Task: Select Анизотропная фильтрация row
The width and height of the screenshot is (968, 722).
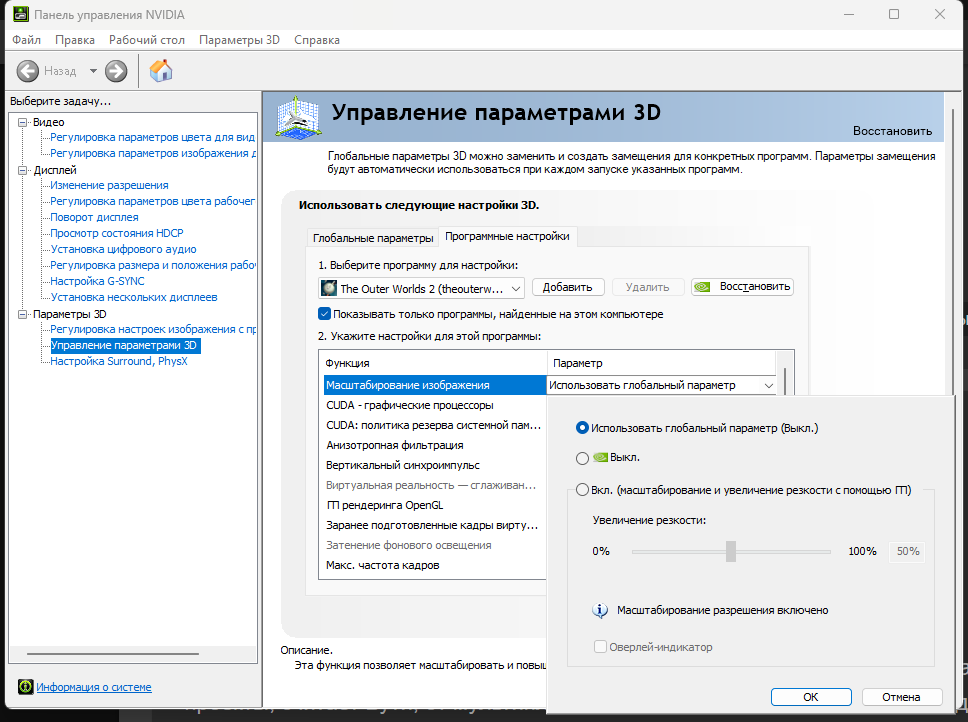Action: tap(435, 445)
